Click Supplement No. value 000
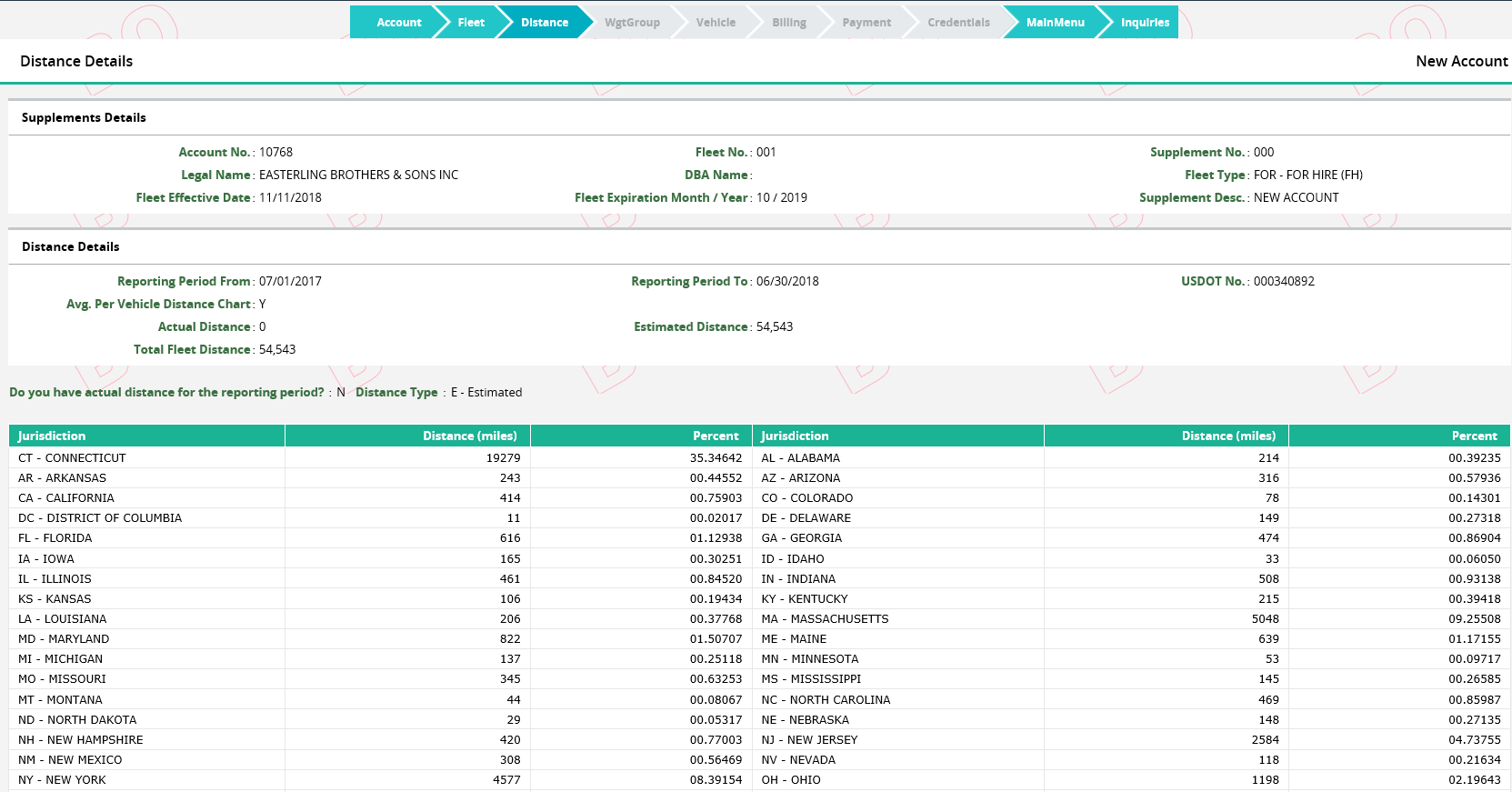The width and height of the screenshot is (1512, 792). [x=1264, y=152]
